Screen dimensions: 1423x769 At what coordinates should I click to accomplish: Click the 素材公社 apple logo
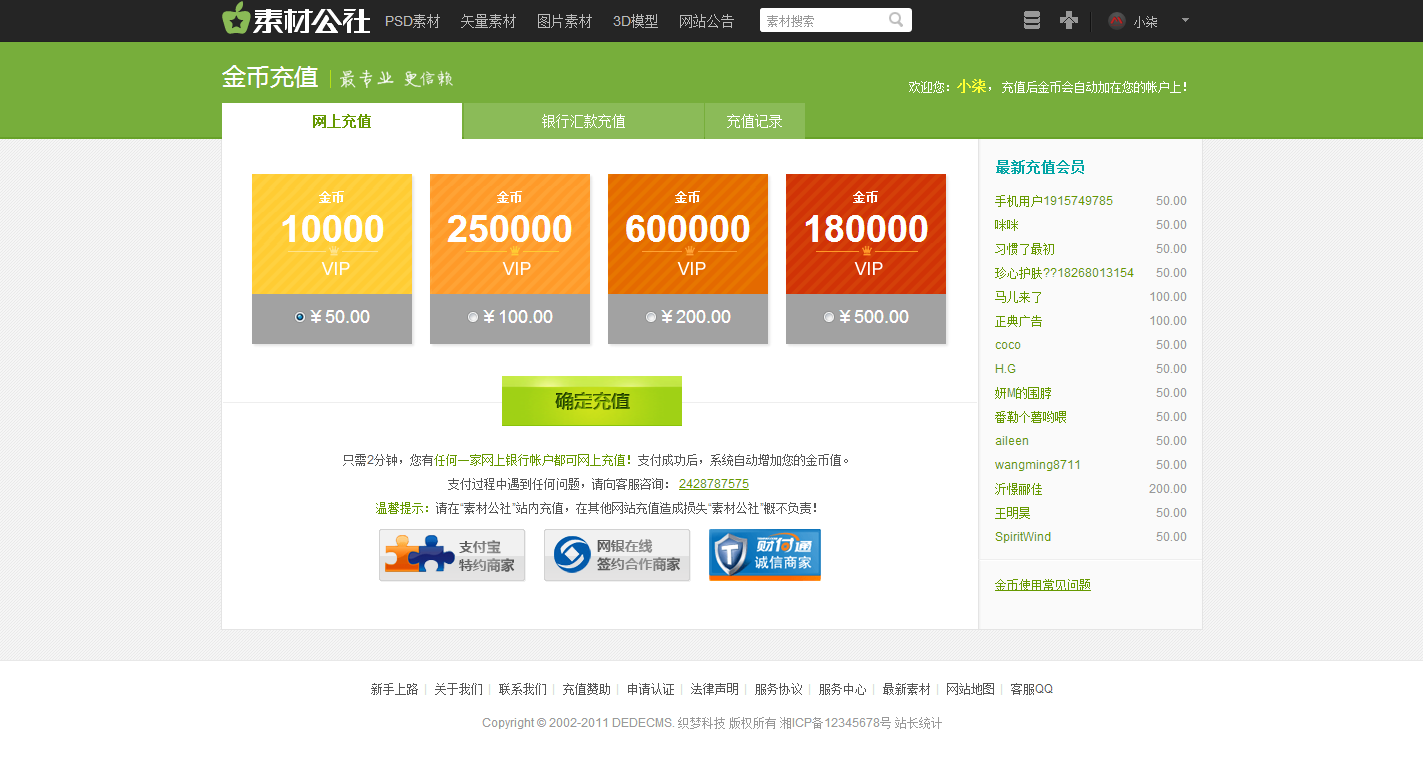(x=236, y=19)
